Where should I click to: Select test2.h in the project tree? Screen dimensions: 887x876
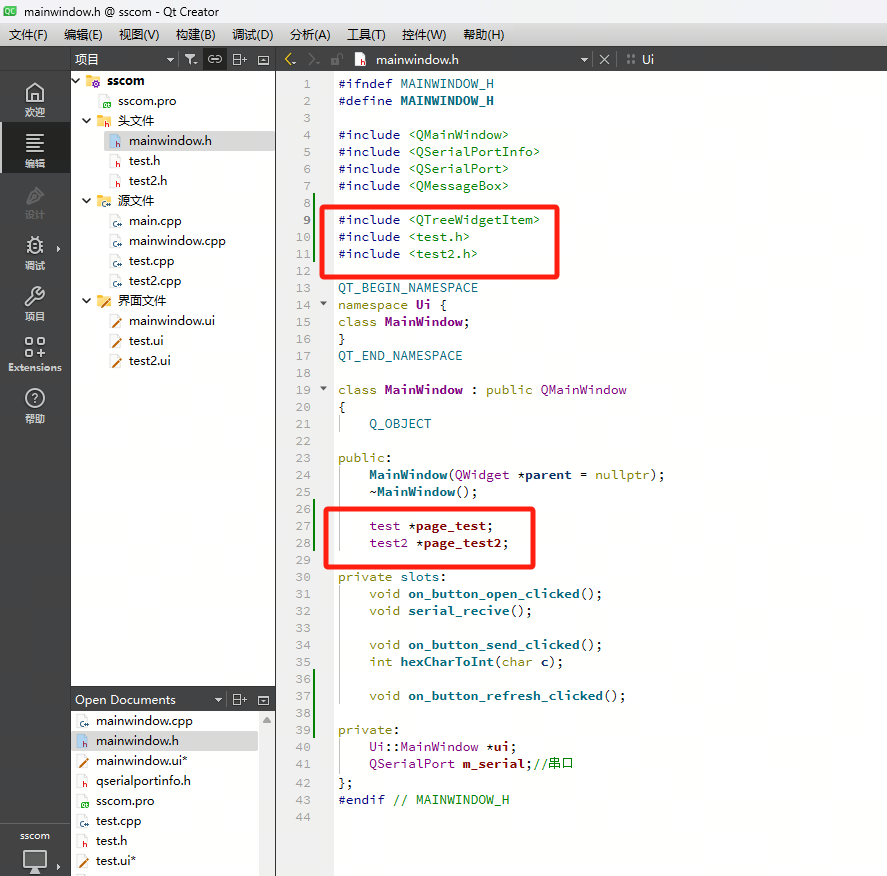click(x=148, y=181)
